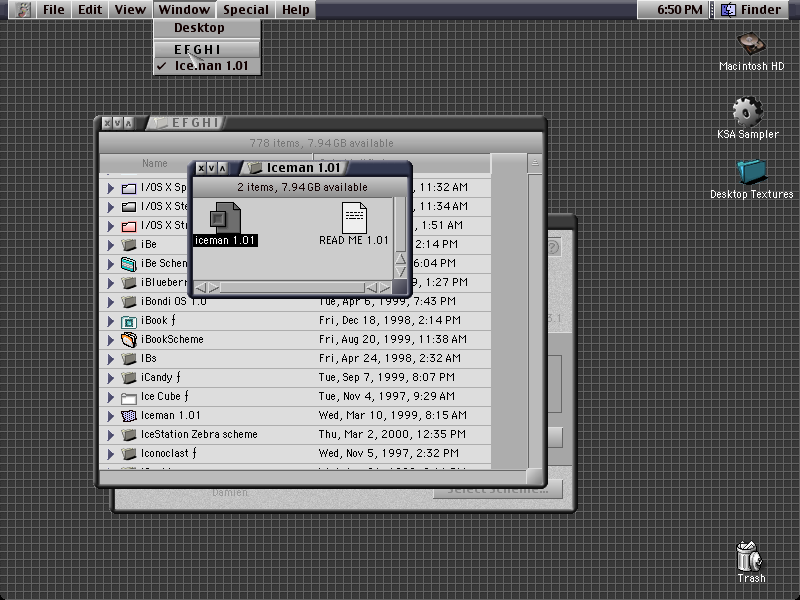Image resolution: width=800 pixels, height=600 pixels.
Task: Click the first I/OS X folder icon
Action: 129,188
